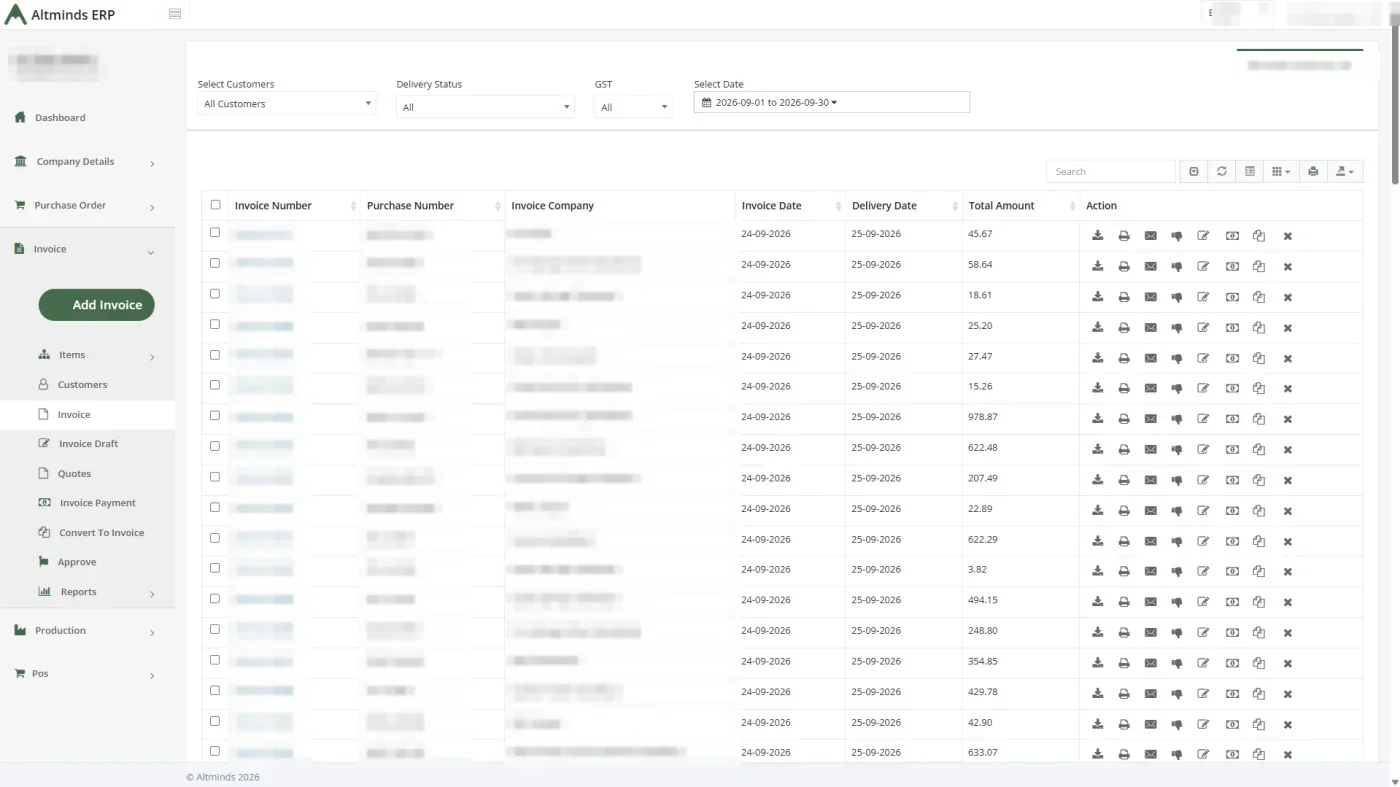Print the invoice with amount 58.64

tap(1124, 266)
